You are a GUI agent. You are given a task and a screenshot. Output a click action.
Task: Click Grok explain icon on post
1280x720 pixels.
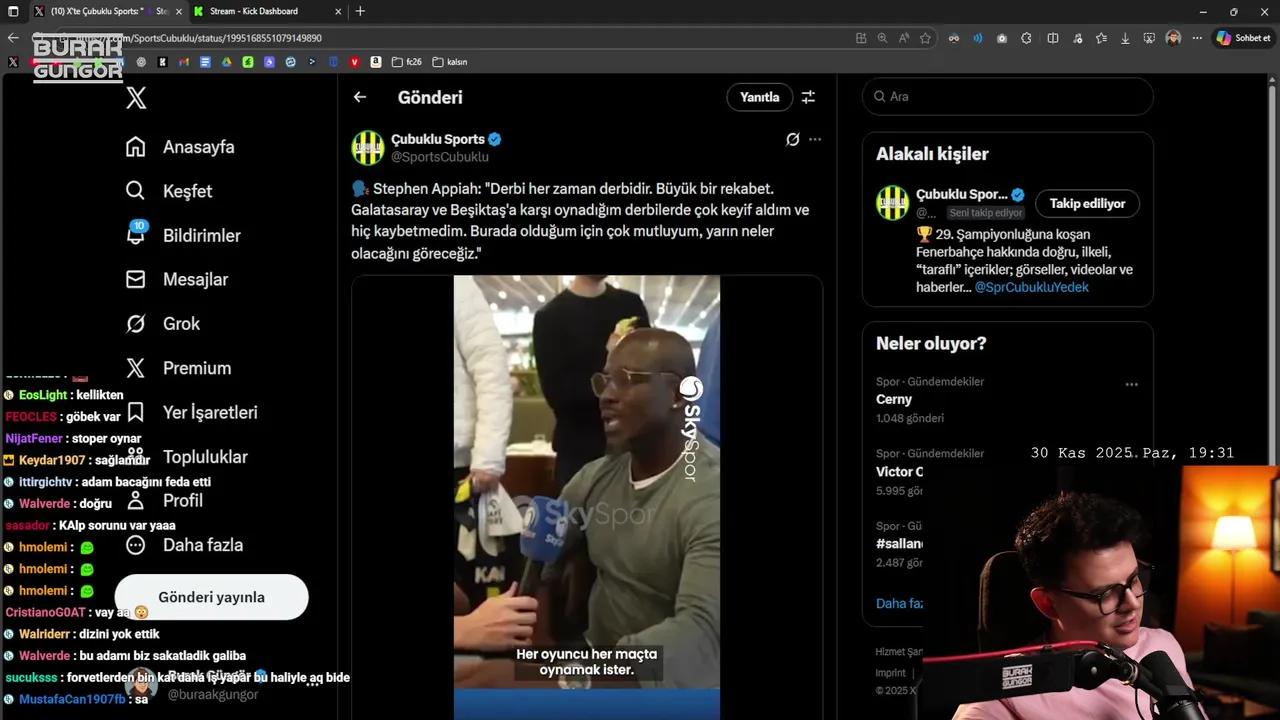click(x=792, y=139)
